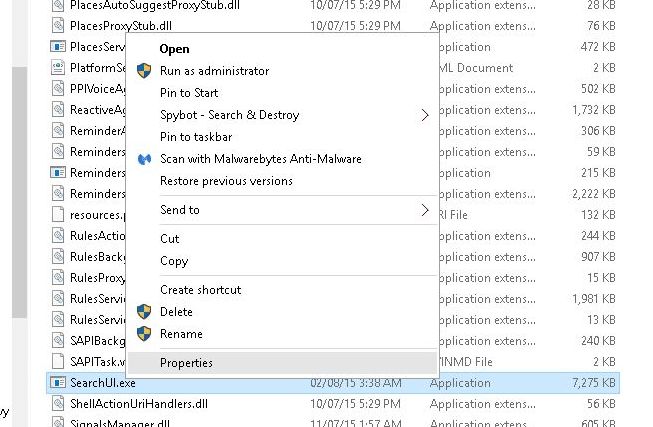The width and height of the screenshot is (653, 427).
Task: Select the SearchUI.exe file name
Action: 102,383
